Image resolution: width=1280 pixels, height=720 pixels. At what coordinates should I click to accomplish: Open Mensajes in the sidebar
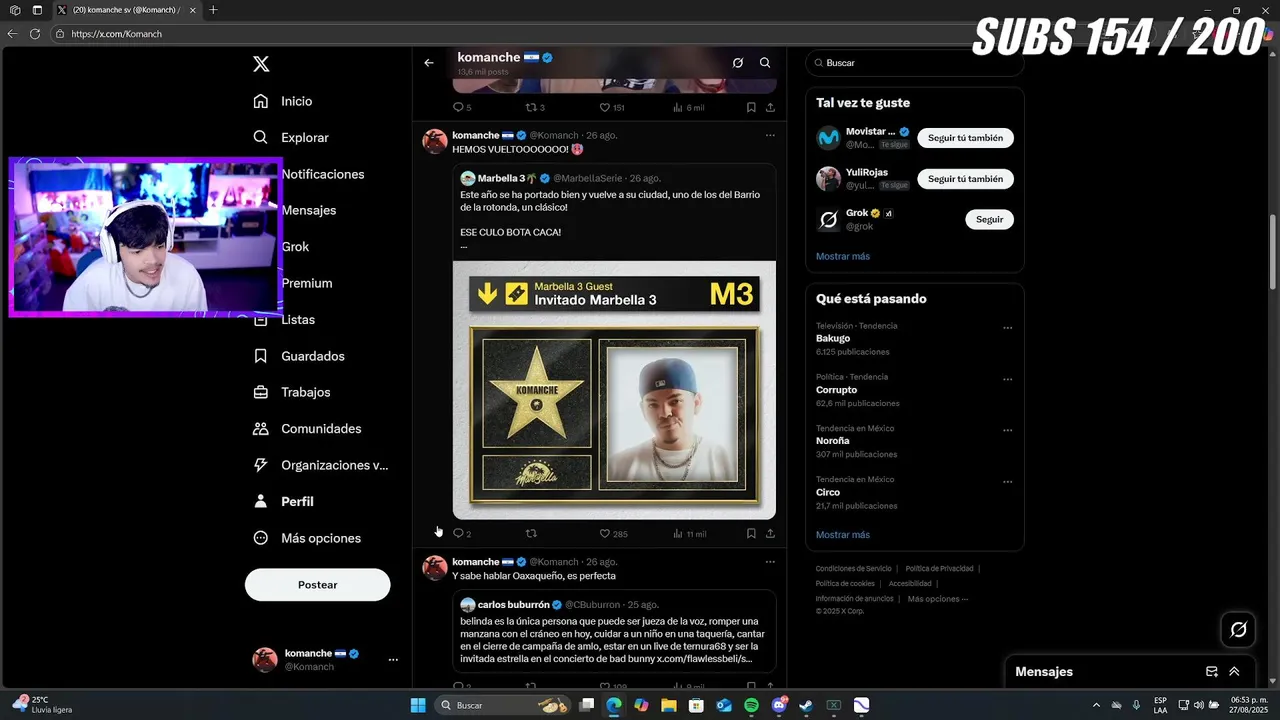point(308,210)
